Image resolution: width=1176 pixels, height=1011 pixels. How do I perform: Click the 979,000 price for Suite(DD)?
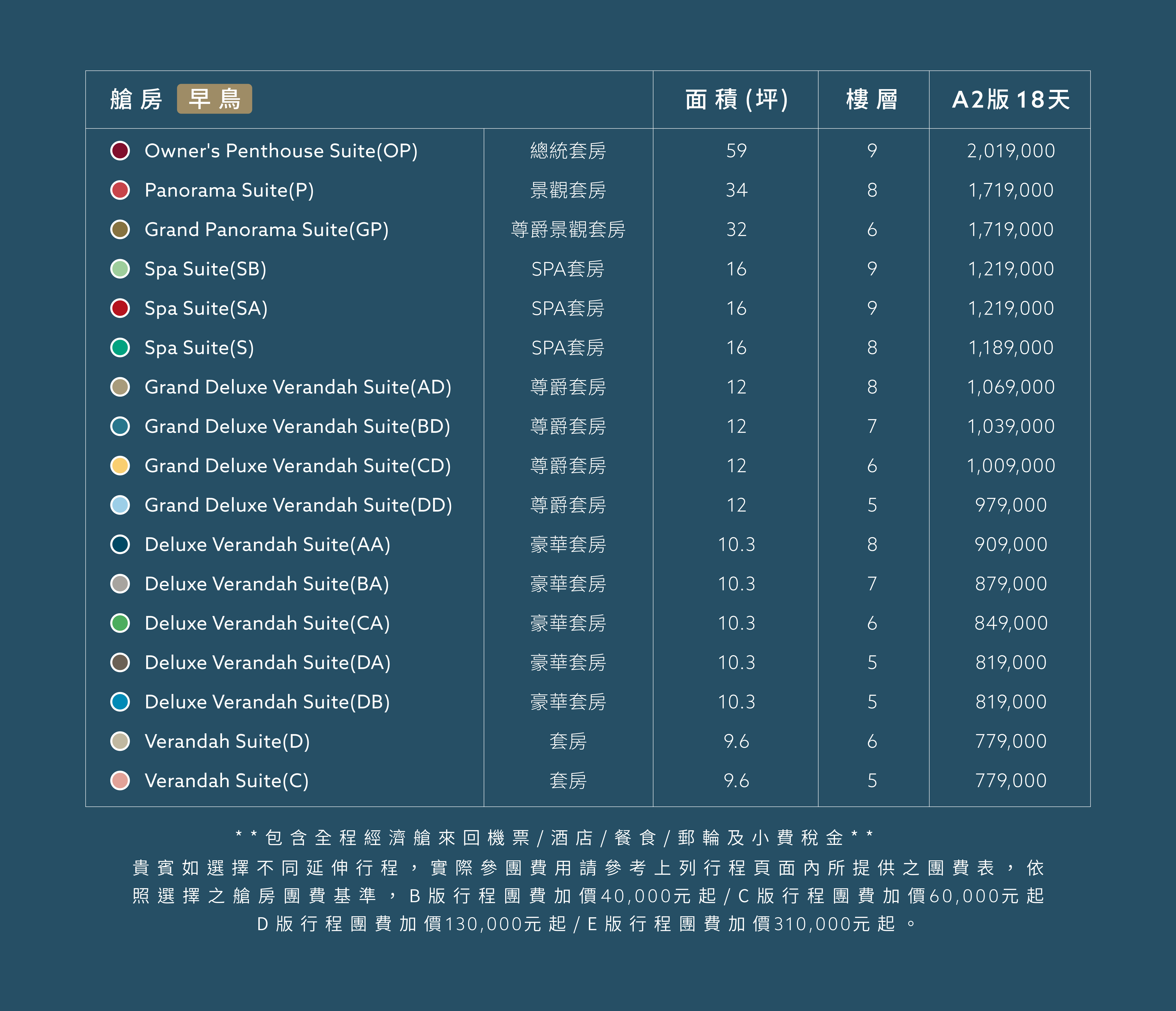1010,505
